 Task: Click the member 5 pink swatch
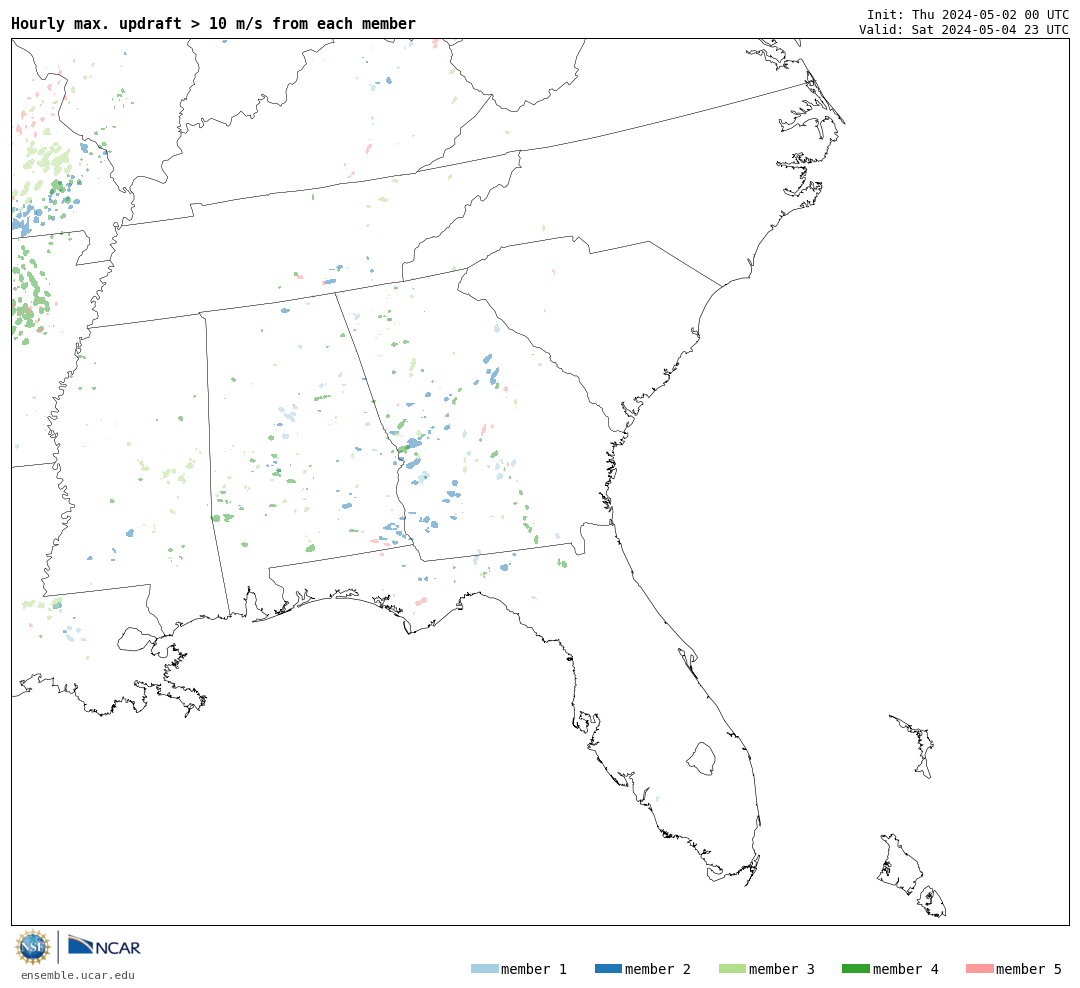(x=979, y=969)
